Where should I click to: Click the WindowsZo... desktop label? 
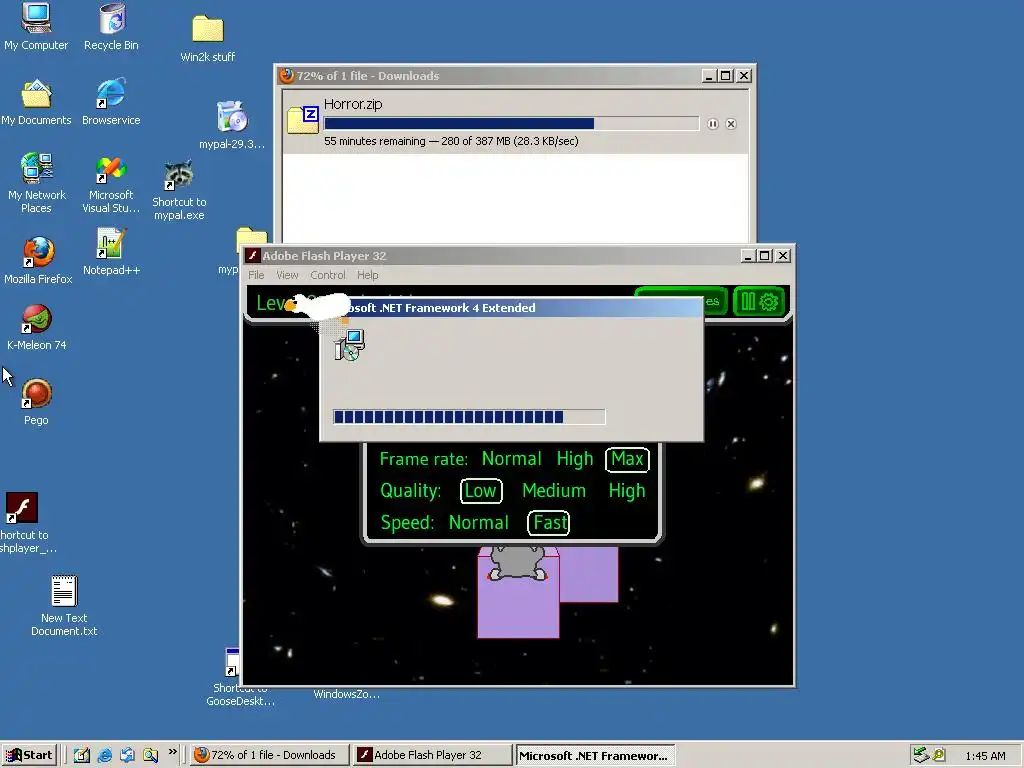(346, 694)
